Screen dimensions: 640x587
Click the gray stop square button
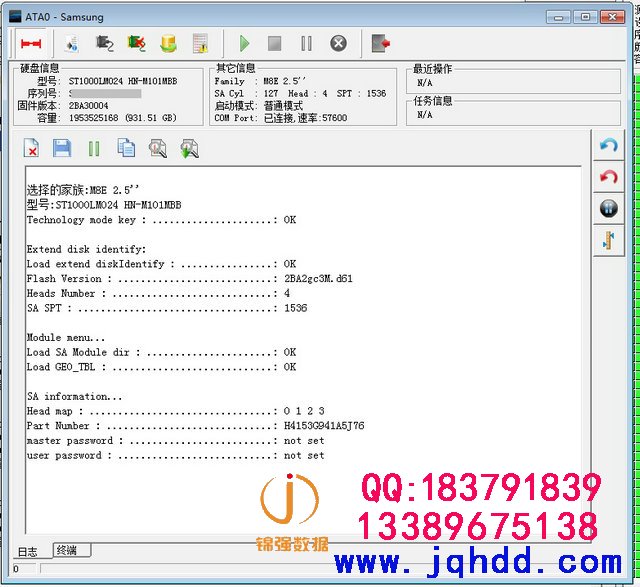click(x=274, y=44)
